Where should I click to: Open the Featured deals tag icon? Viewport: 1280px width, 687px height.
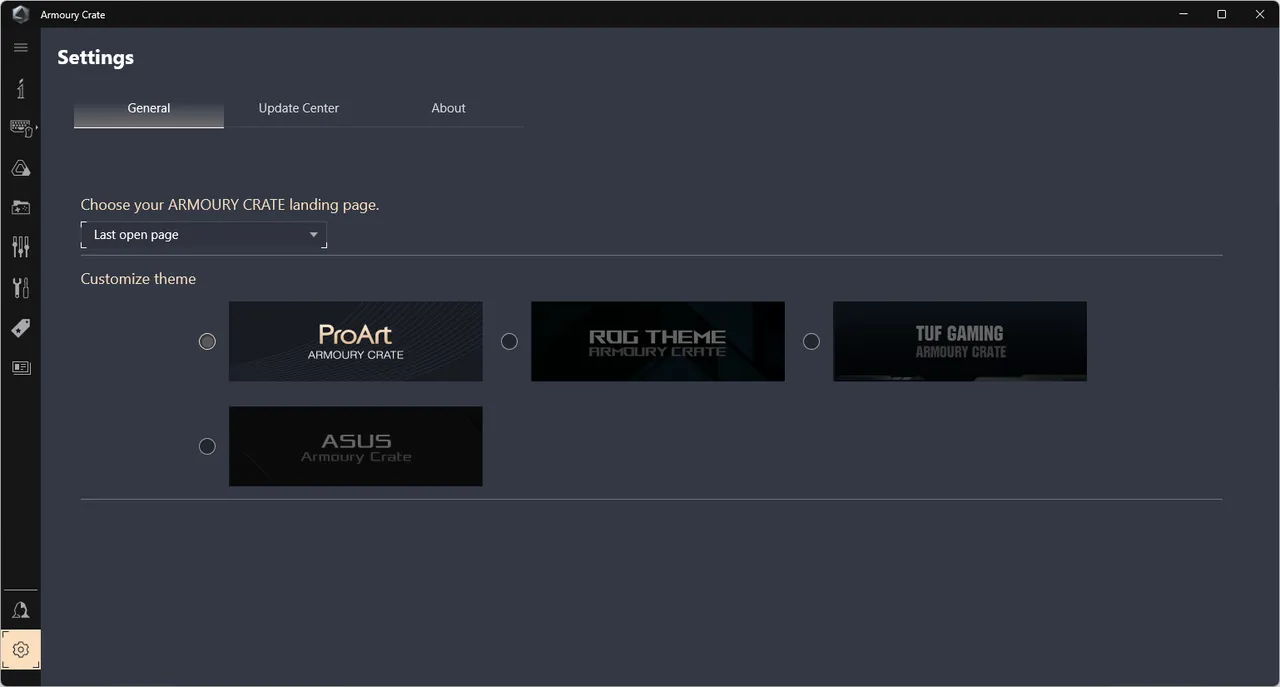click(20, 328)
